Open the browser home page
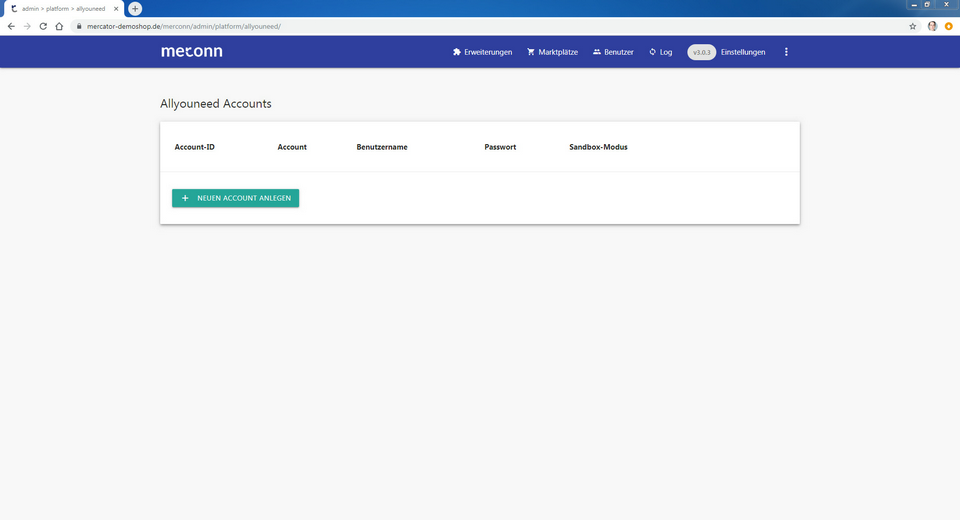This screenshot has height=520, width=960. point(59,26)
